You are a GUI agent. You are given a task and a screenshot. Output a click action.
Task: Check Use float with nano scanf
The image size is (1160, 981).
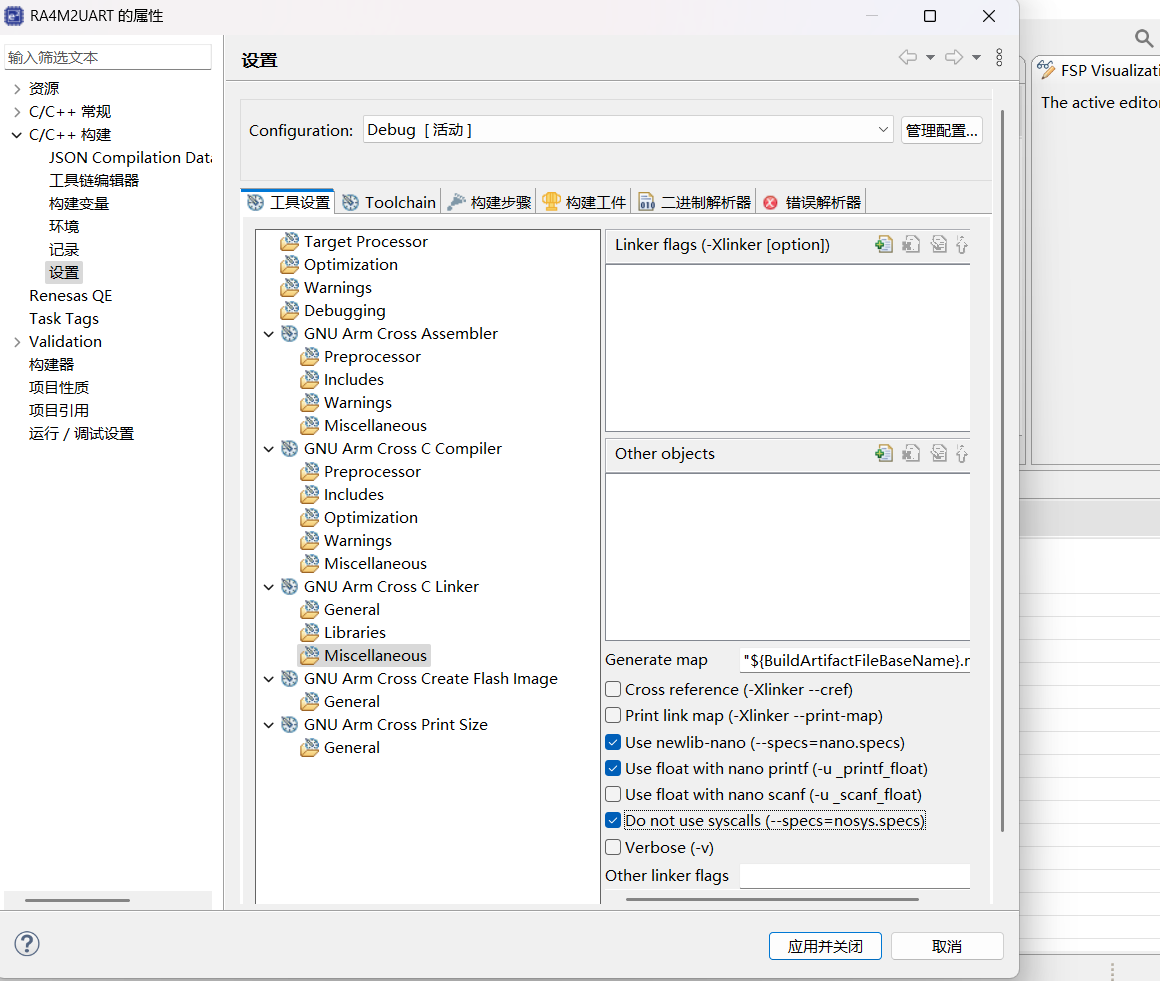click(613, 794)
